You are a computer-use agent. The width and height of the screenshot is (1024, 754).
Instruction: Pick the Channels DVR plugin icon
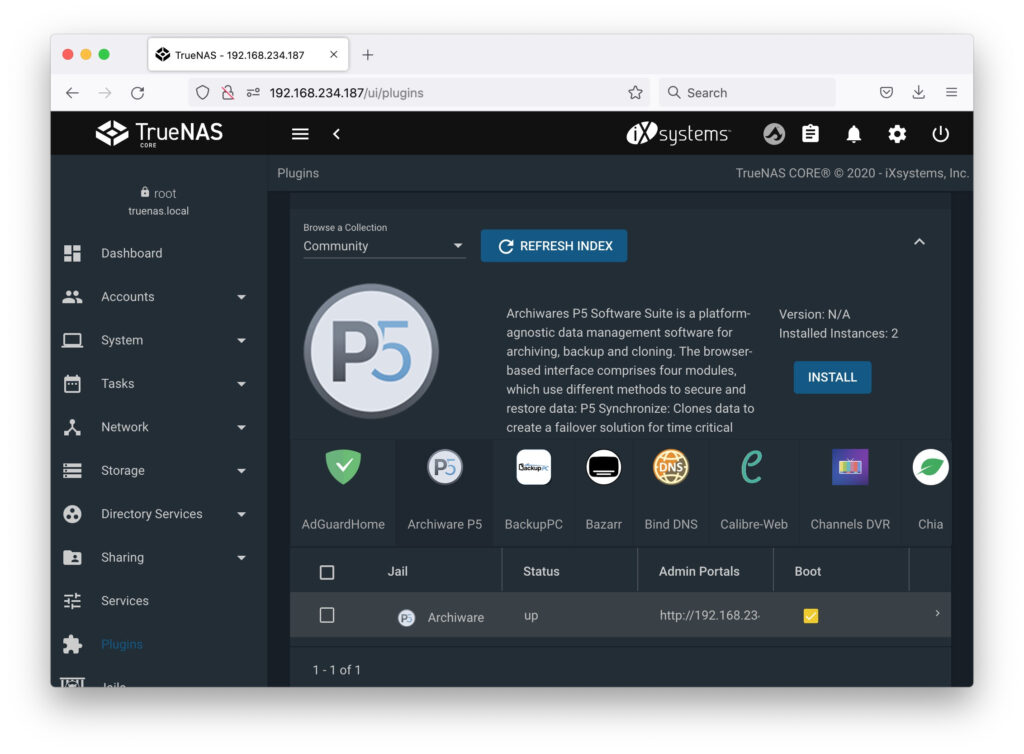point(850,467)
